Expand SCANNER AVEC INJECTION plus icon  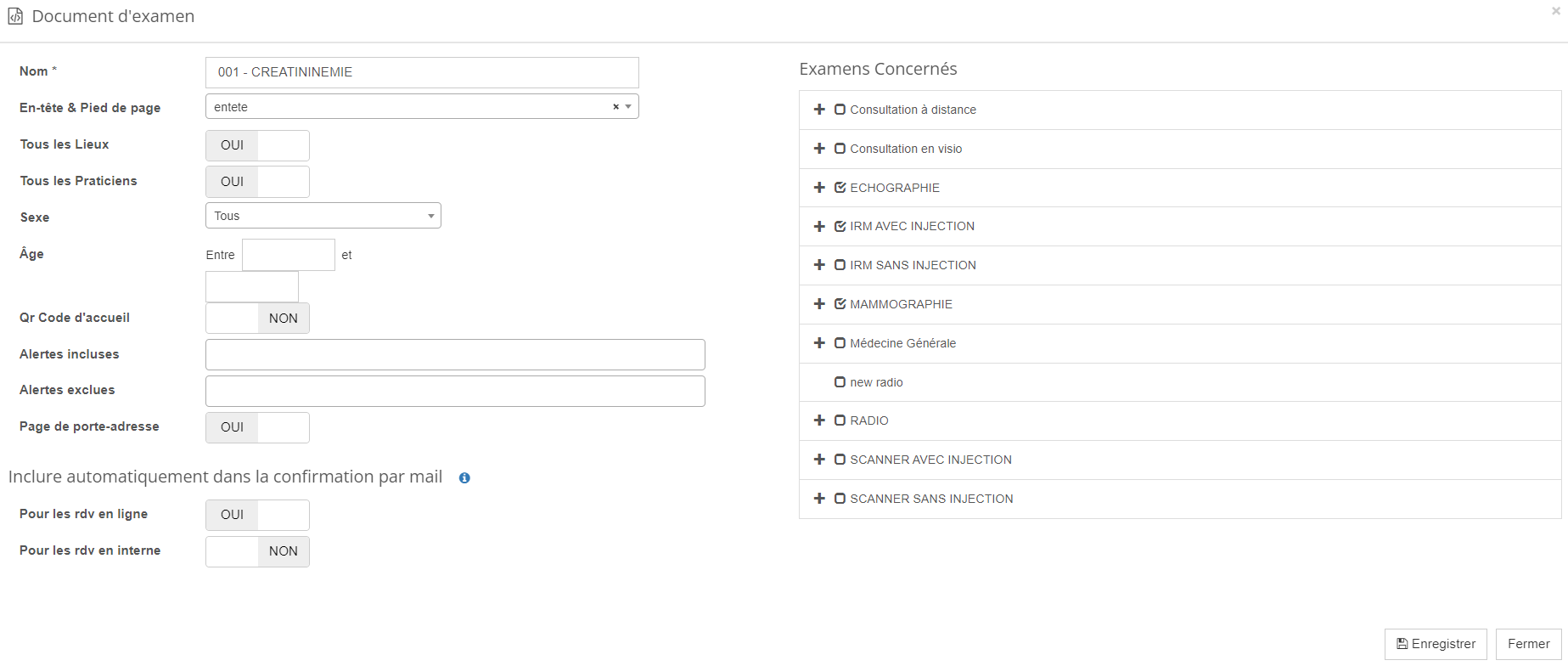819,460
